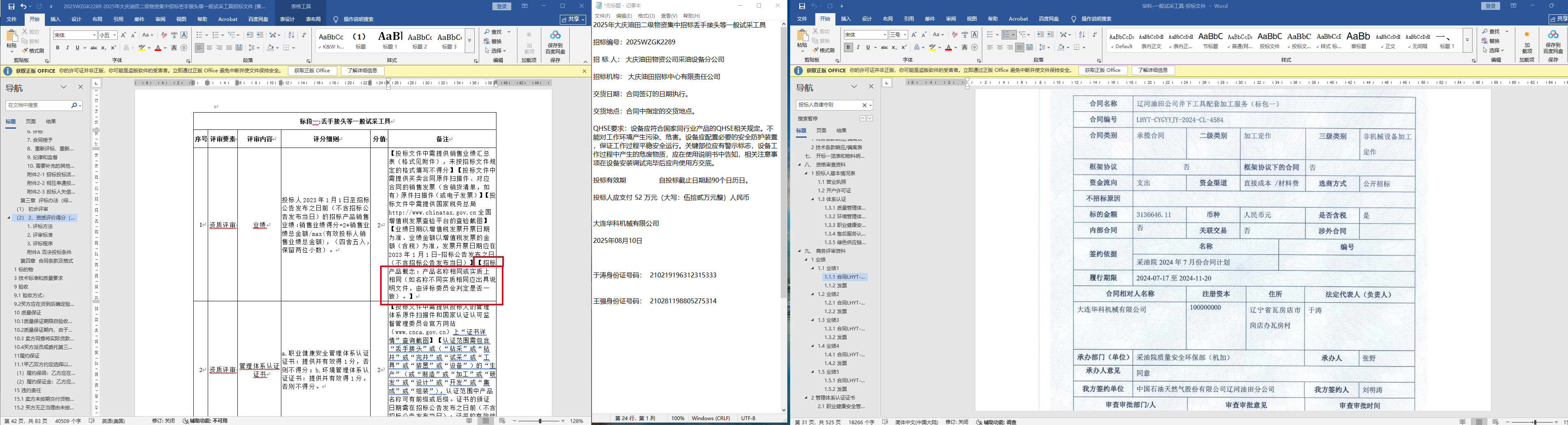The height and width of the screenshot is (425, 1568).
Task: Switch to the 审阅 tab in the left Word window
Action: coord(161,19)
